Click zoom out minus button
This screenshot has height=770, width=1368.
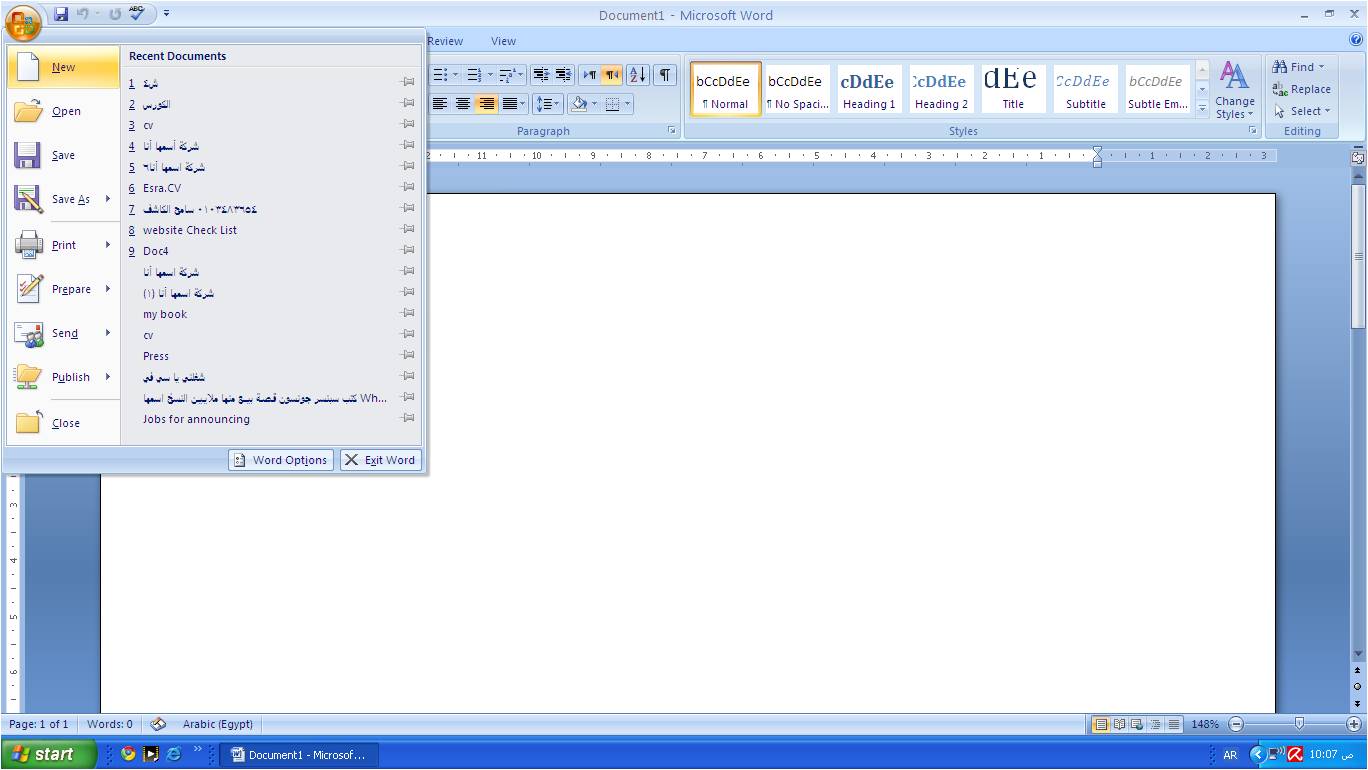(x=1236, y=724)
